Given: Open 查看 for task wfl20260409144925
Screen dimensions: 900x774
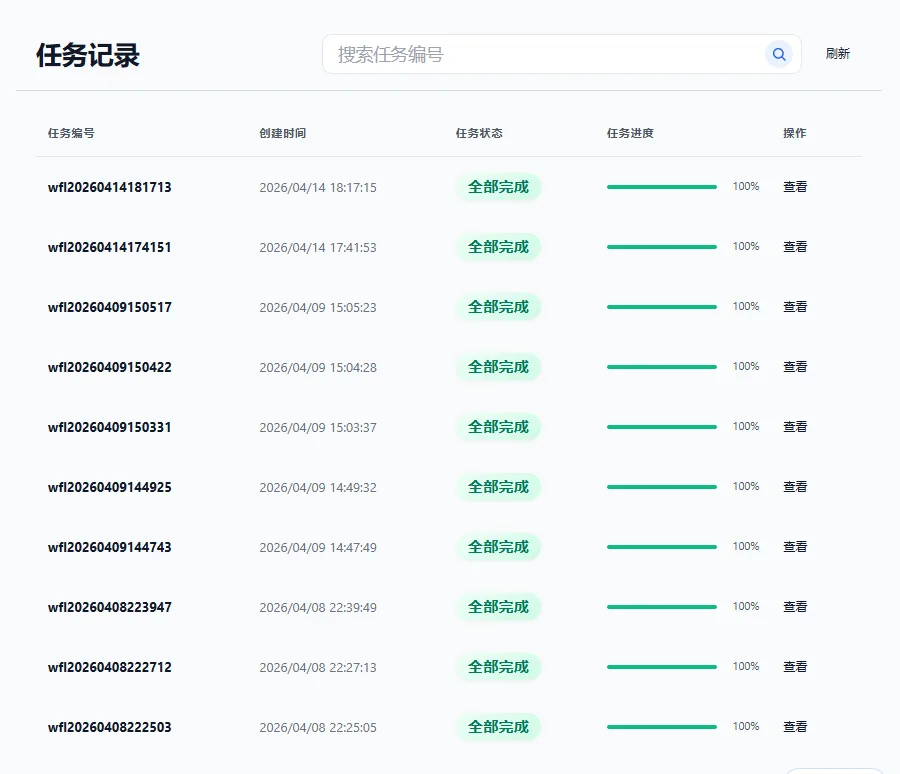Looking at the screenshot, I should coord(795,487).
